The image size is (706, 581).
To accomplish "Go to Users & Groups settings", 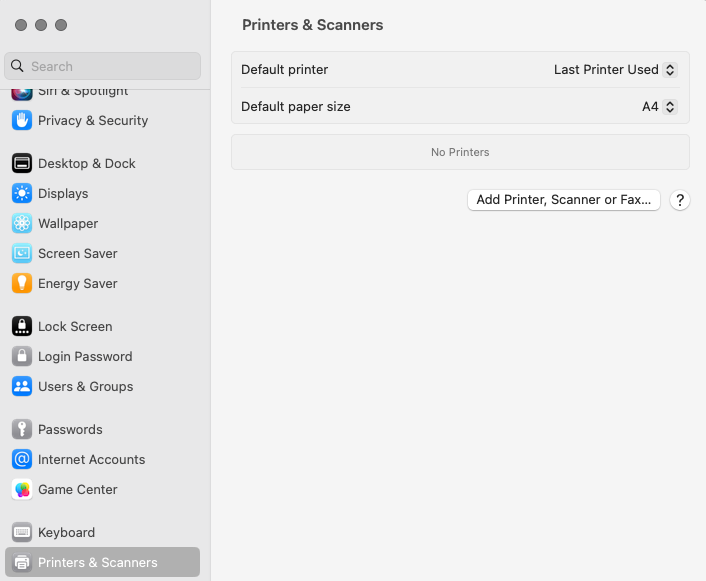I will (85, 386).
